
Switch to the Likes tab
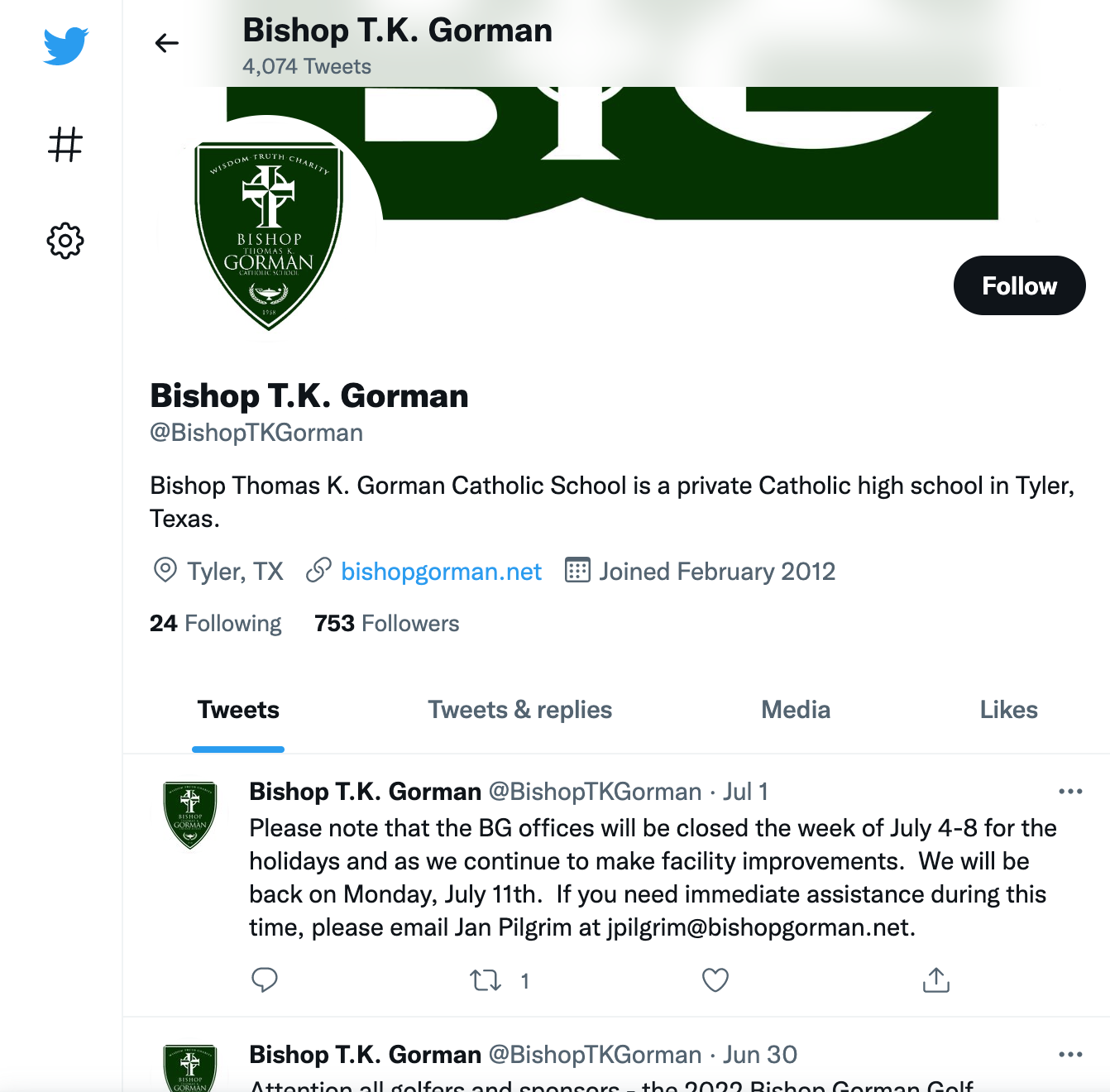point(1008,710)
